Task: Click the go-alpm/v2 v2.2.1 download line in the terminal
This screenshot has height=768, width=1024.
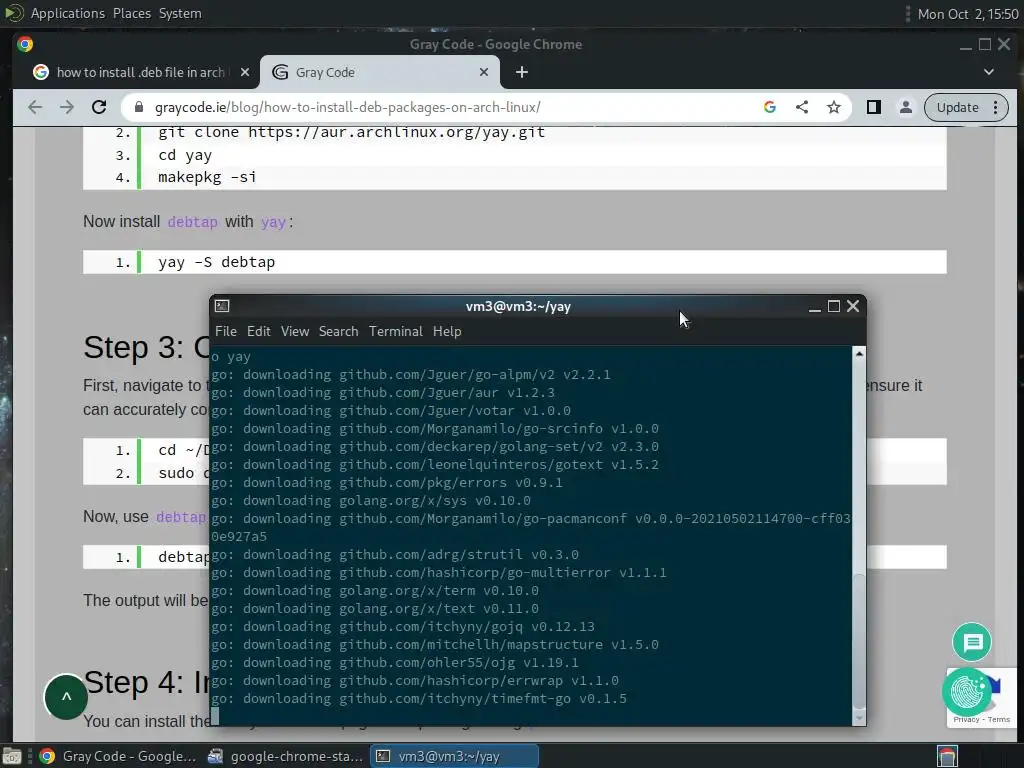Action: coord(411,375)
